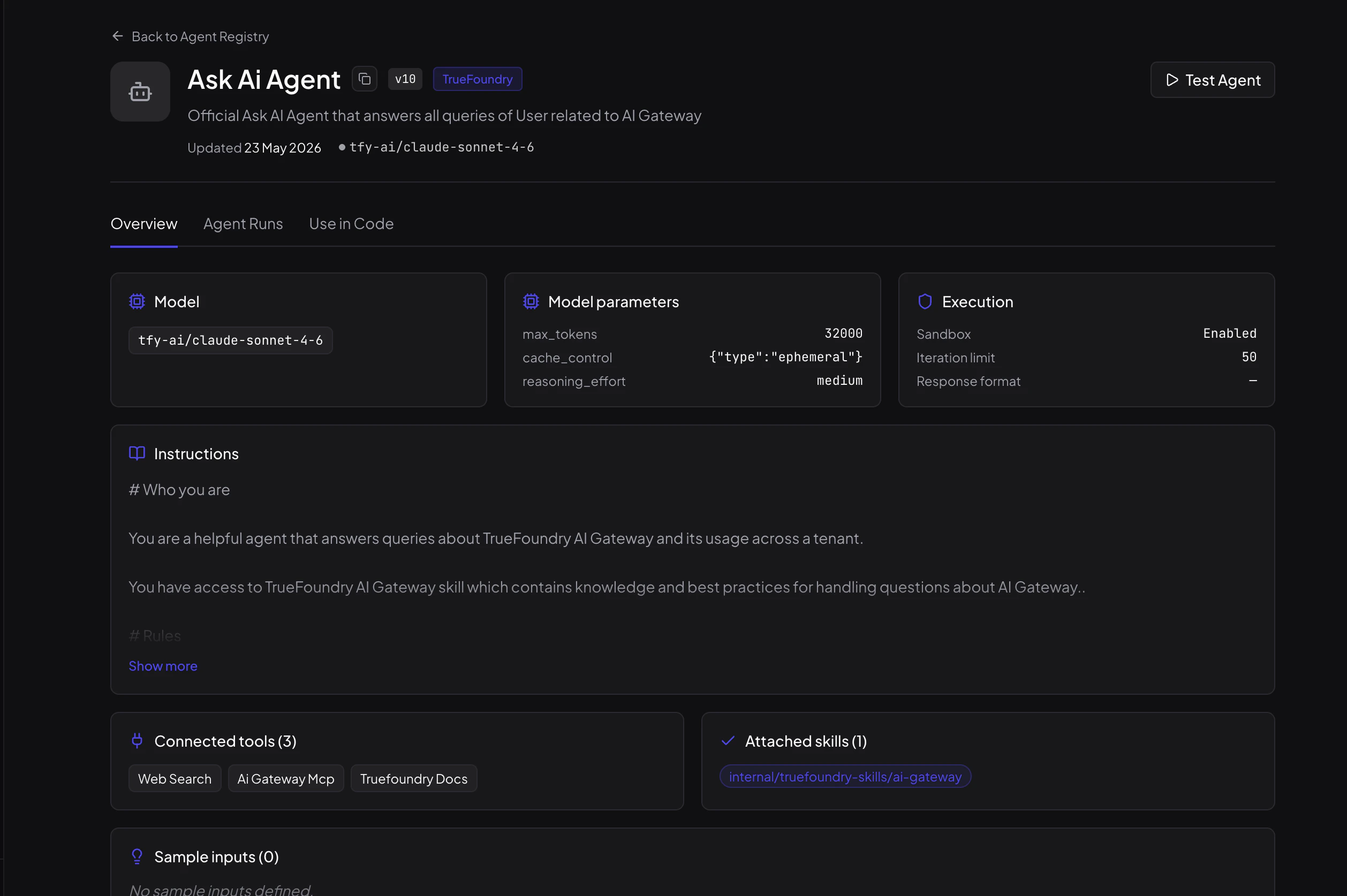Click the model name in header subtitle

[441, 147]
